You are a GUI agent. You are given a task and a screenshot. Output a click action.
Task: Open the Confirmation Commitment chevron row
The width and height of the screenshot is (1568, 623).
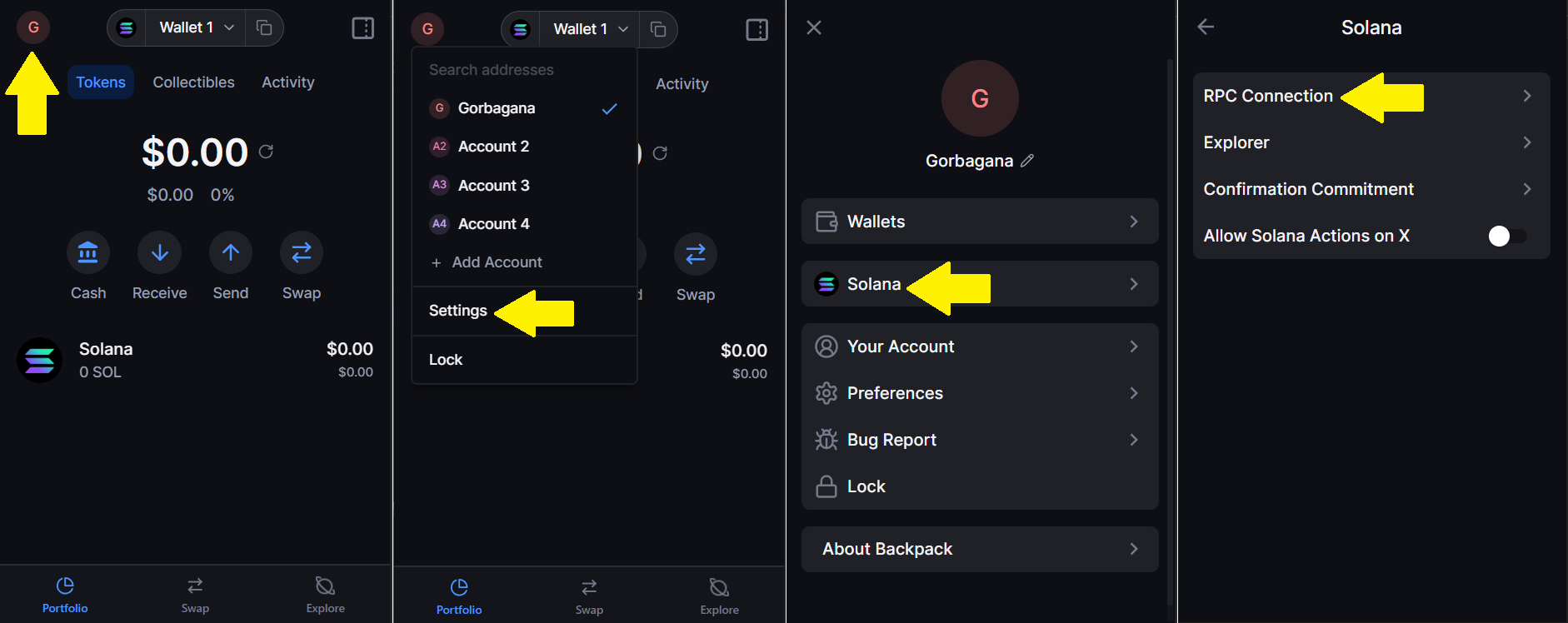[1371, 189]
